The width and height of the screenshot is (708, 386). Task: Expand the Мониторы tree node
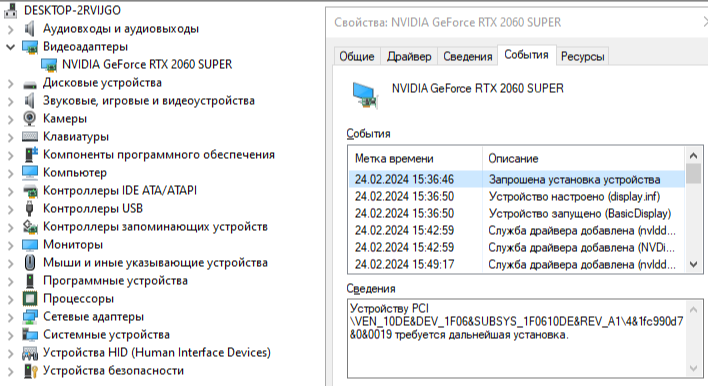click(10, 245)
